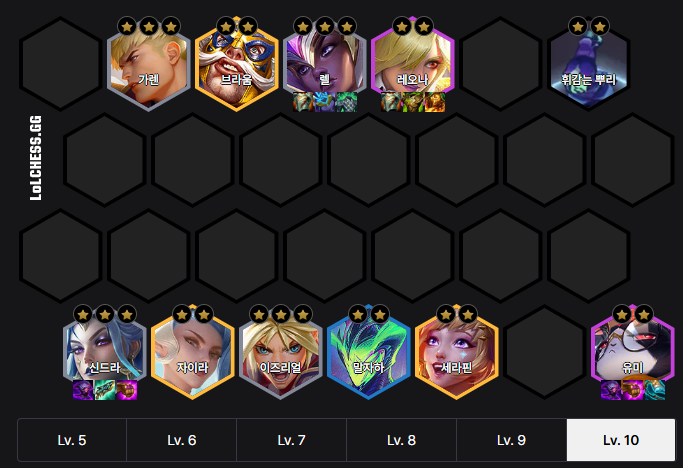This screenshot has height=468, width=683.
Task: Open the Lv. 9 tab
Action: [x=511, y=440]
